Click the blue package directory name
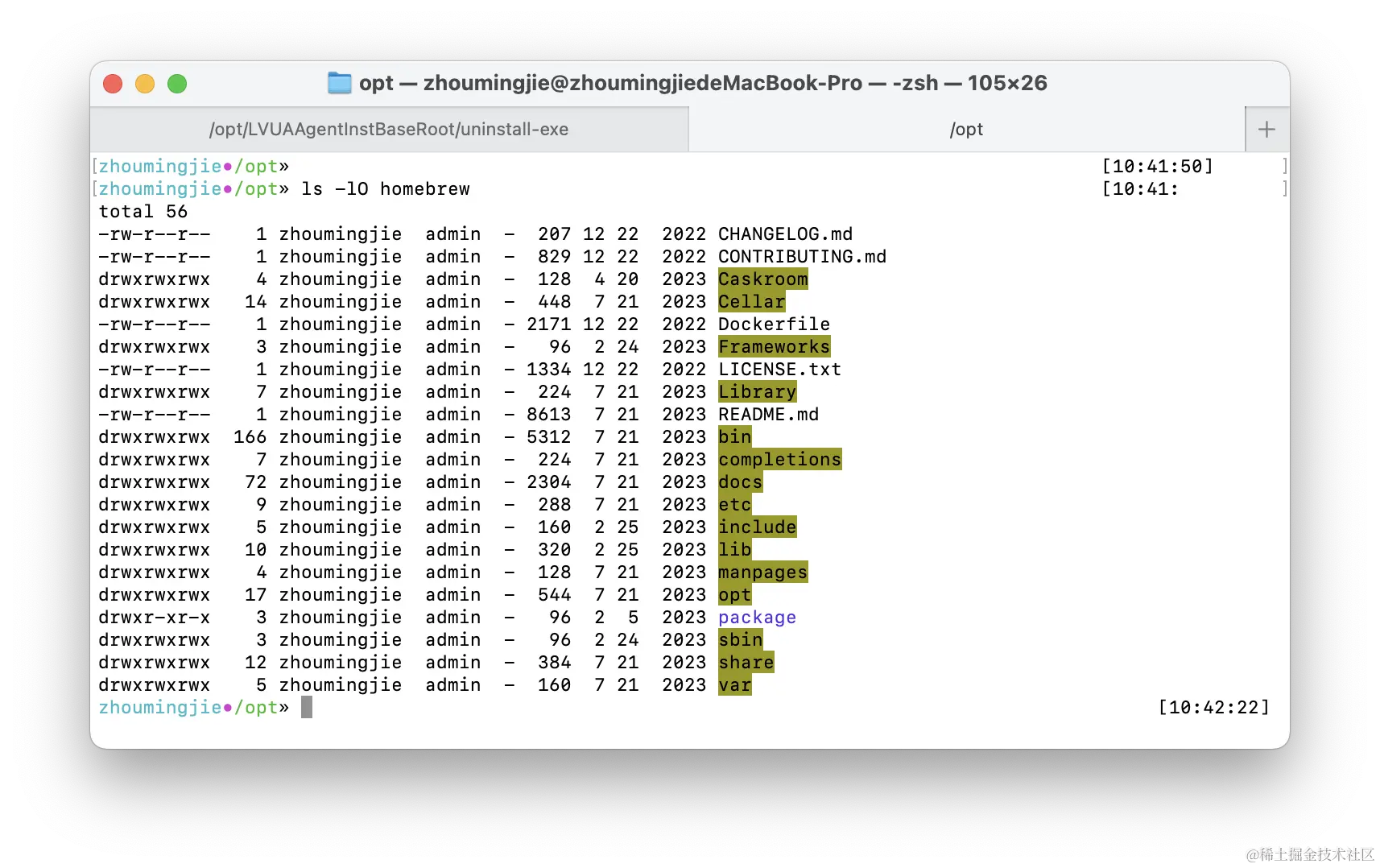The width and height of the screenshot is (1380, 868). click(x=758, y=618)
